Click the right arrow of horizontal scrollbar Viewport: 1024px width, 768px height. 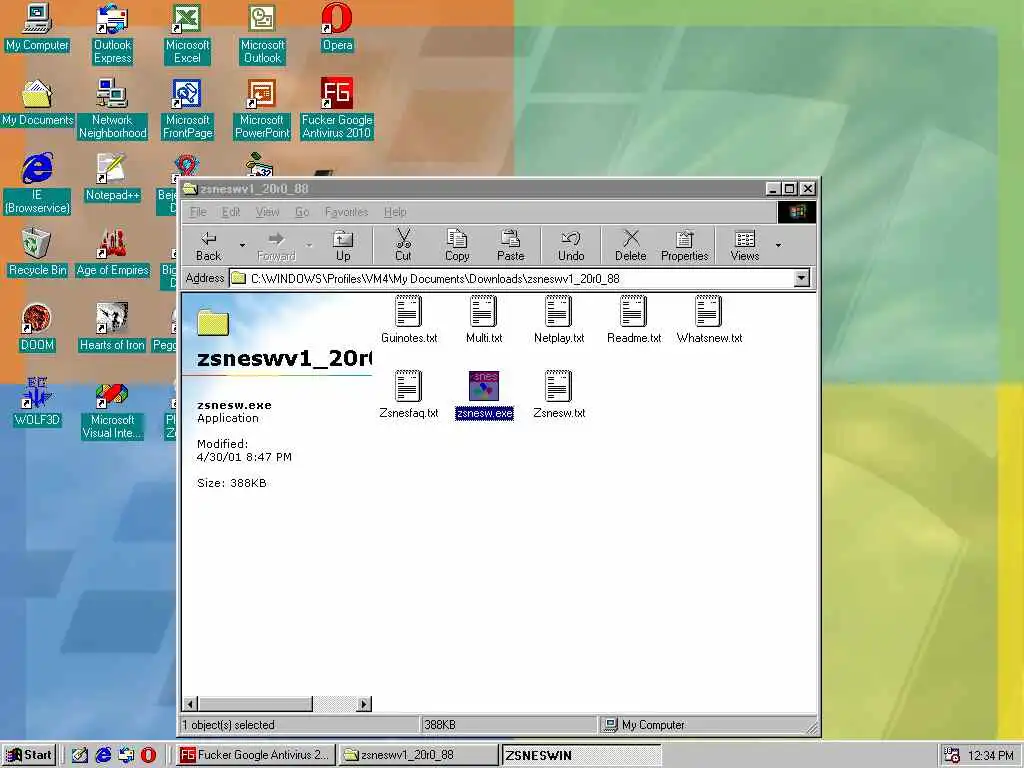364,704
